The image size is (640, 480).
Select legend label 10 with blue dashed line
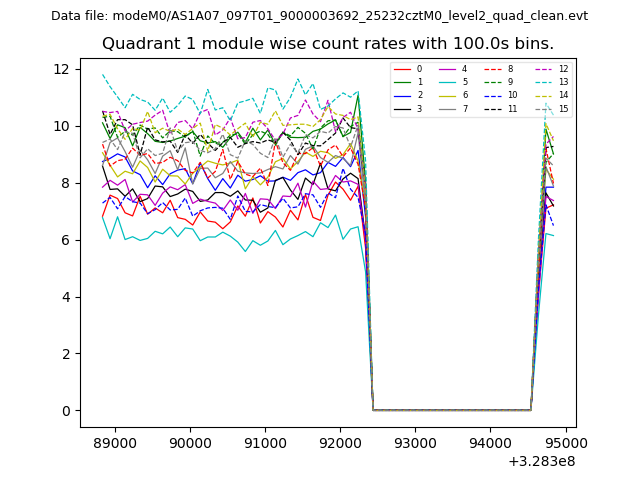point(512,95)
